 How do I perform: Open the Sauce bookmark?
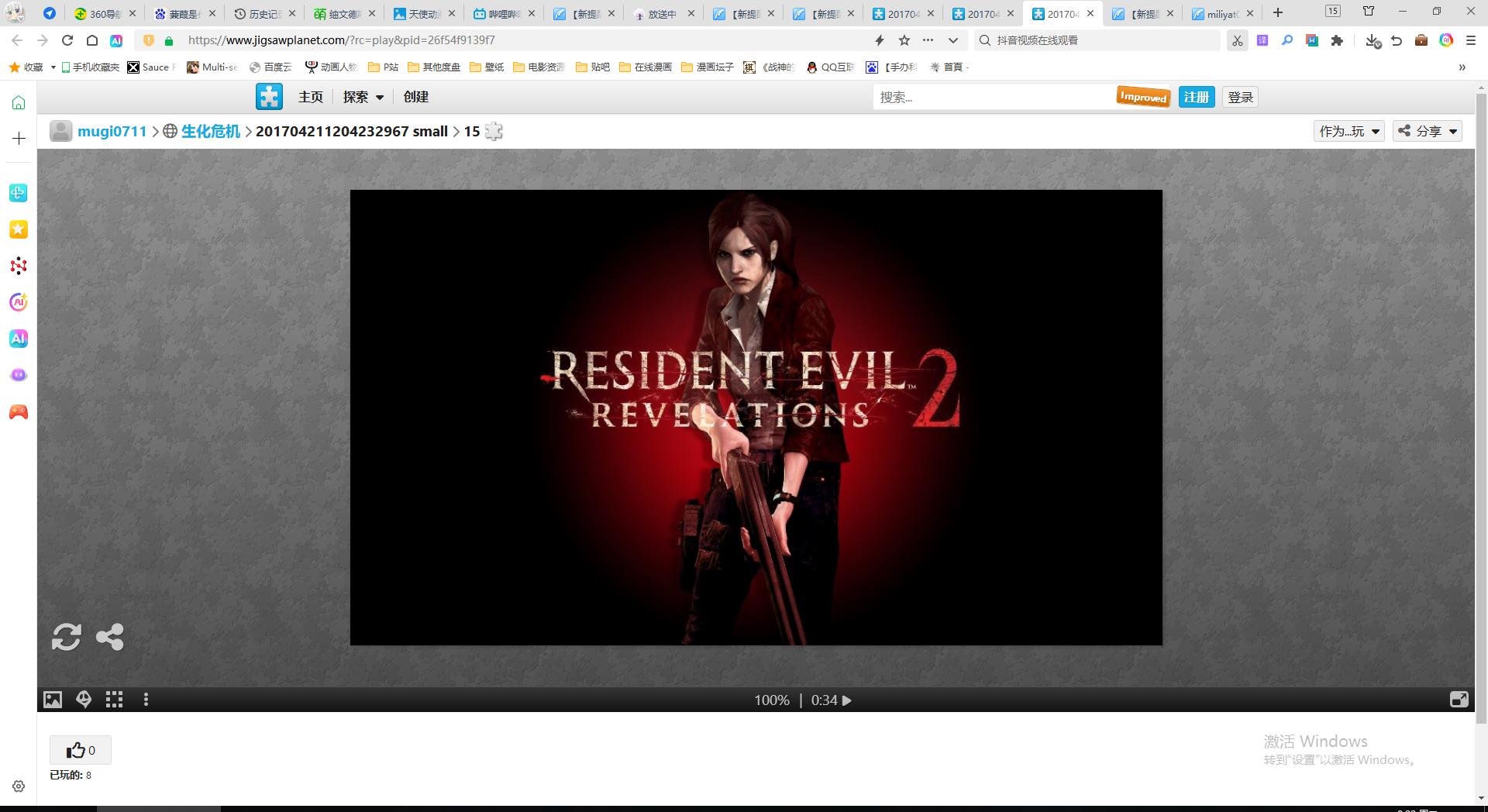[x=152, y=67]
